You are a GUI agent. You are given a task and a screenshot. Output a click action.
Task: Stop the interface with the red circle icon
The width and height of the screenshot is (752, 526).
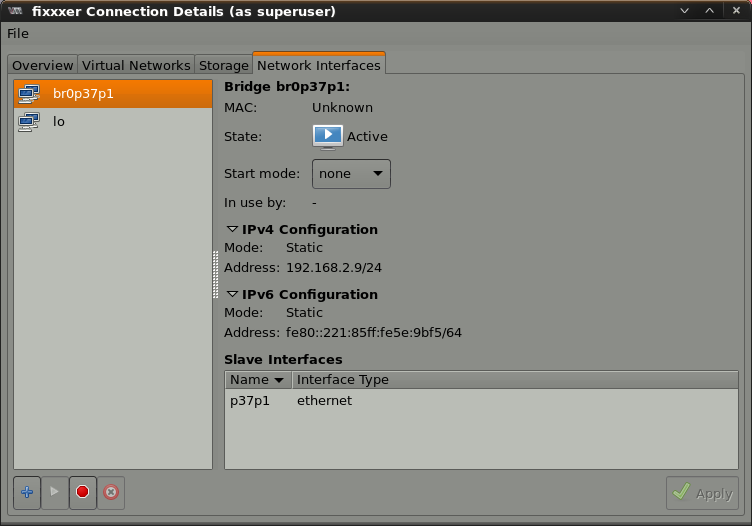[83, 492]
